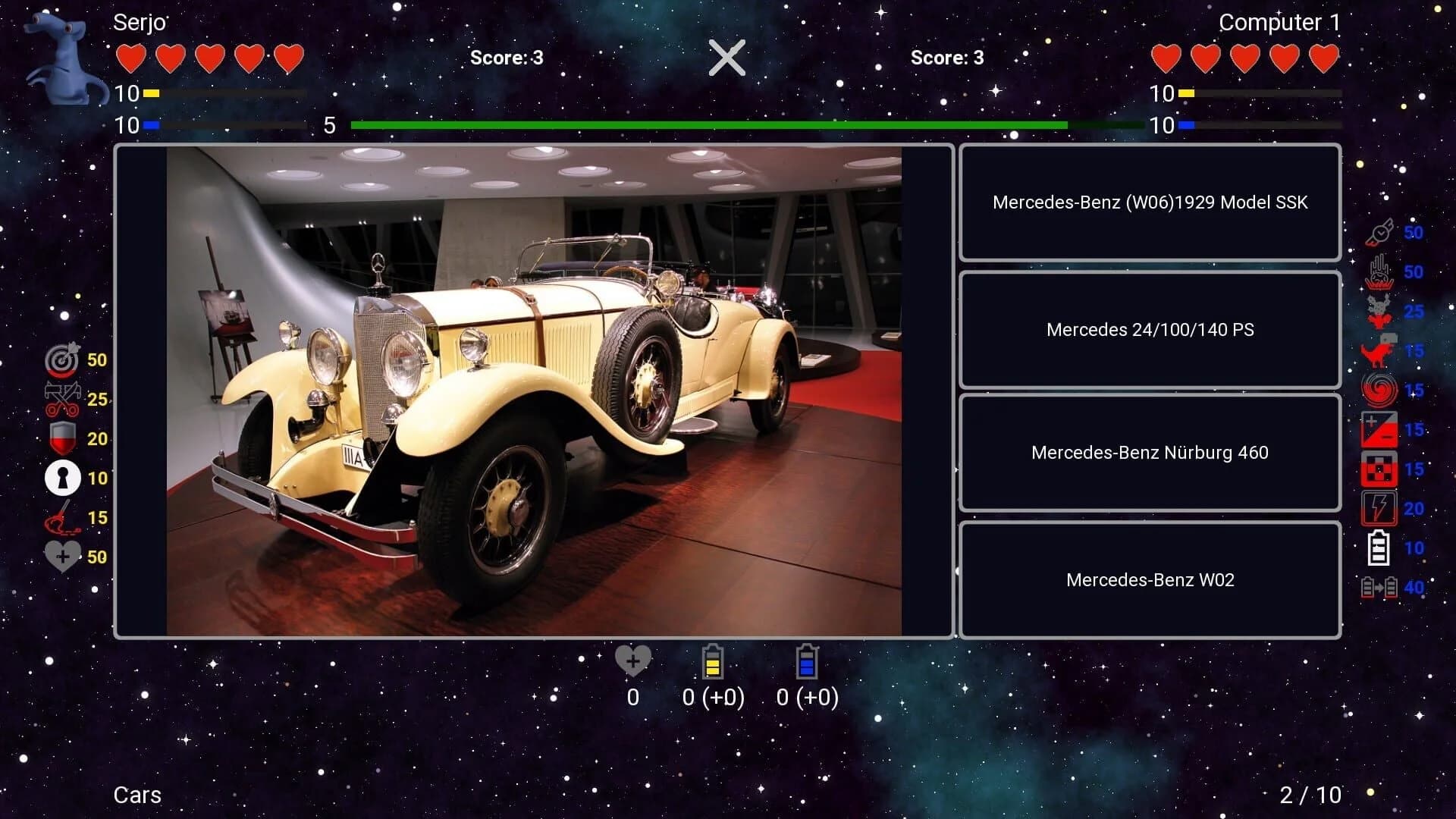This screenshot has height=819, width=1456.
Task: Activate the red shield protection perk
Action: [x=64, y=438]
